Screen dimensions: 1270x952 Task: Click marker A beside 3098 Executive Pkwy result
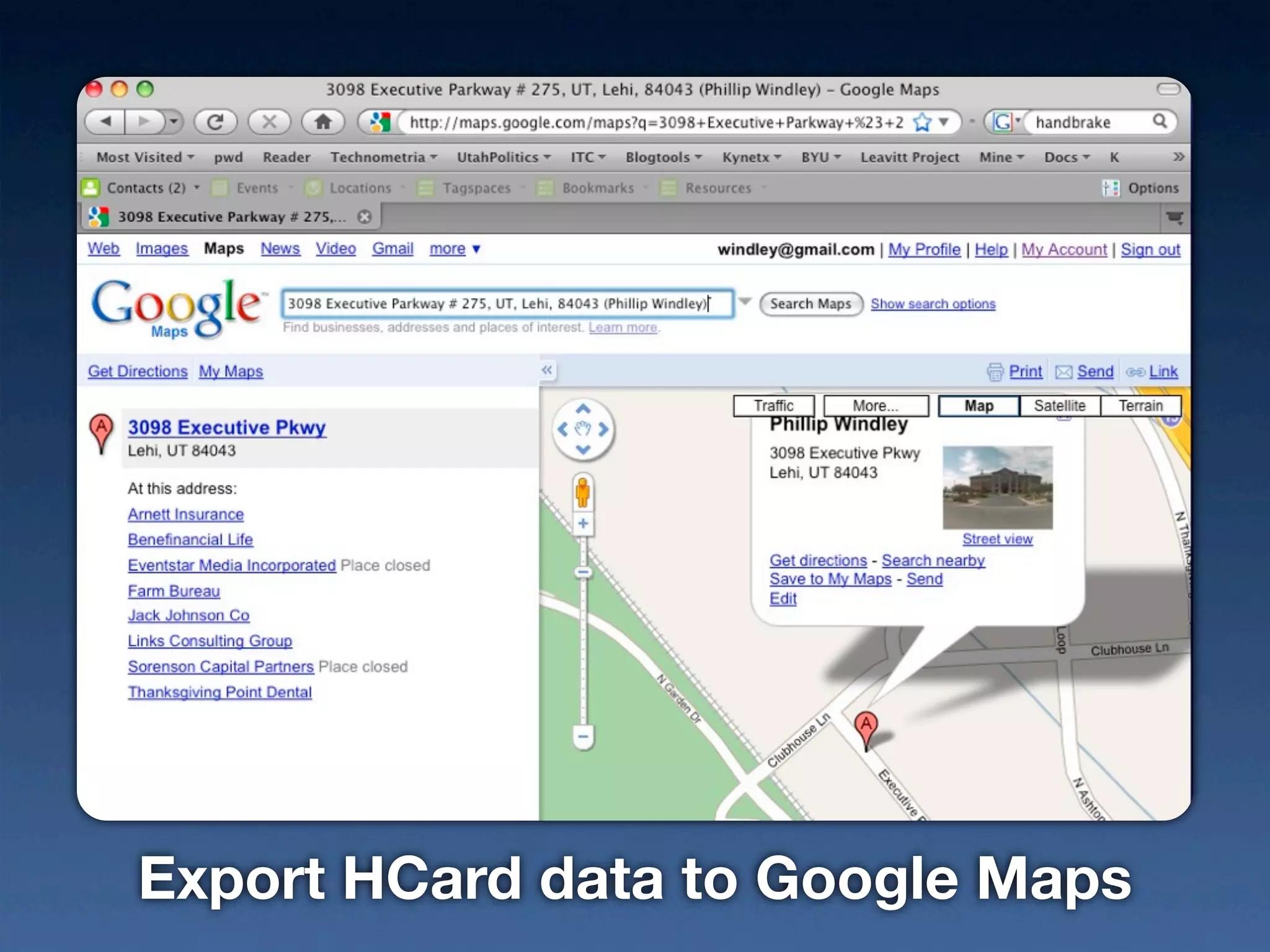[x=101, y=433]
